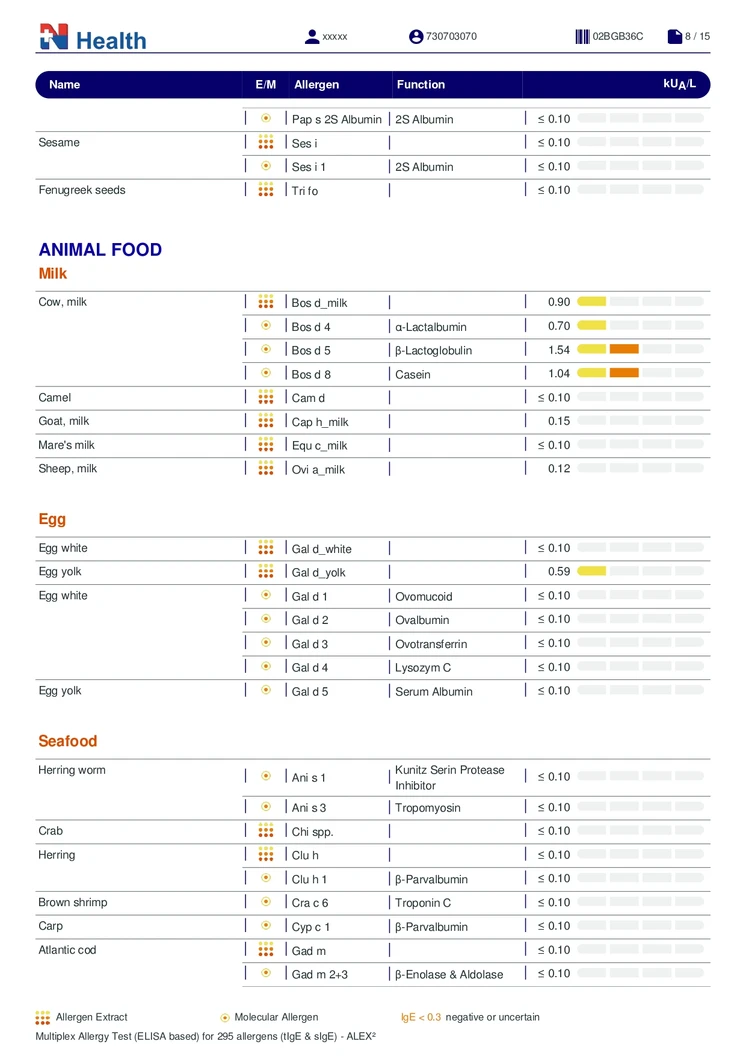Click the Molecular Allergen legend icon

[x=225, y=1017]
